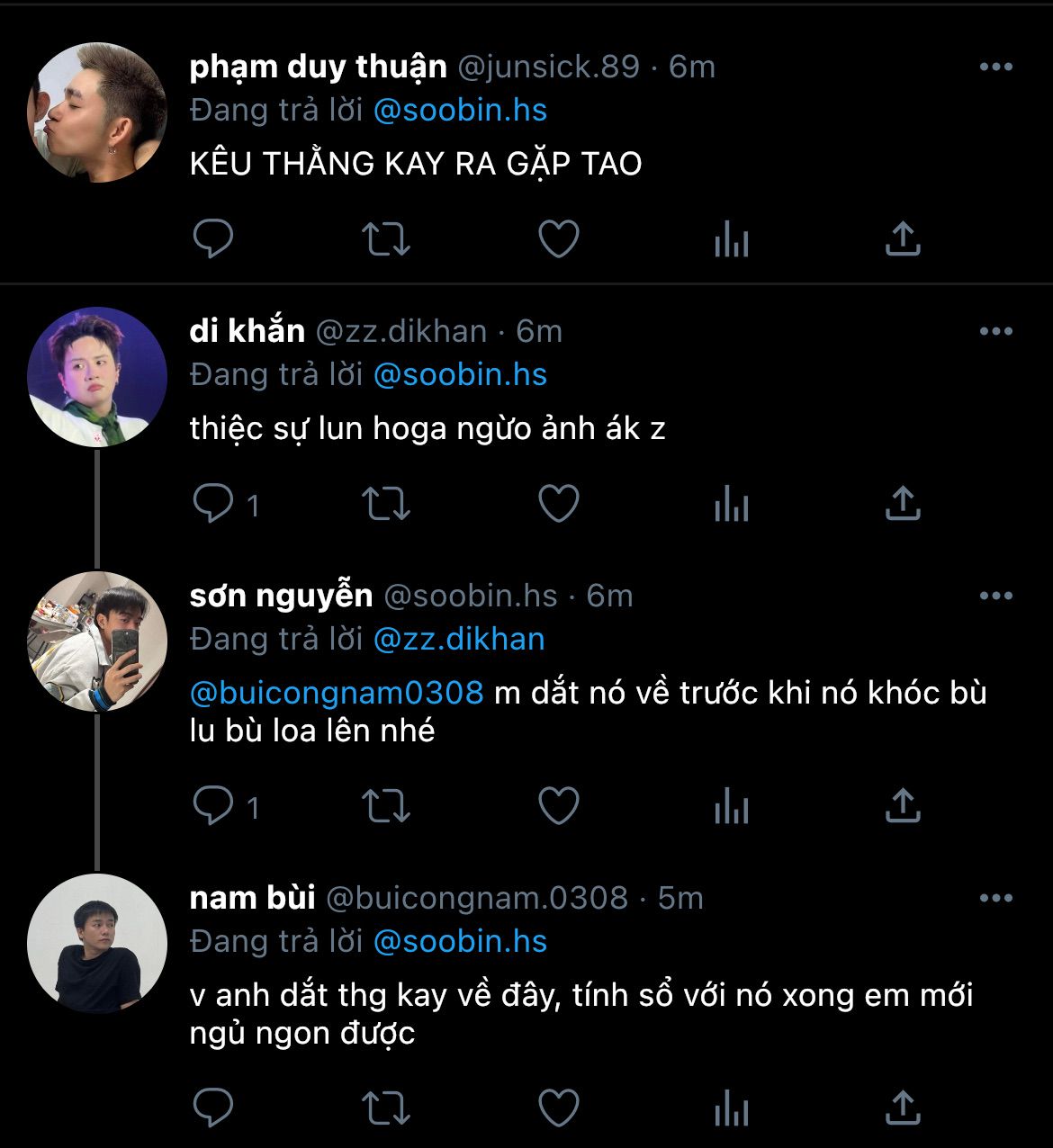Open nam bùi's profile picture

point(97,944)
